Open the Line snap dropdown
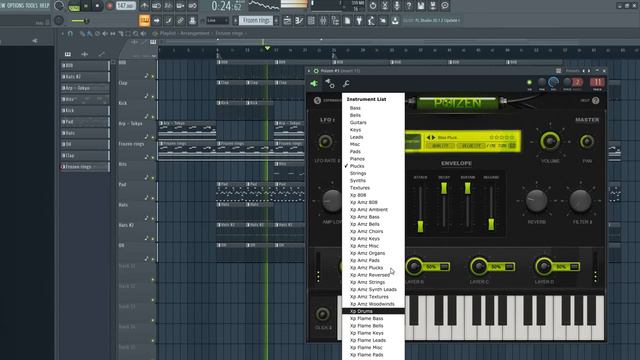640x360 pixels. [x=217, y=20]
